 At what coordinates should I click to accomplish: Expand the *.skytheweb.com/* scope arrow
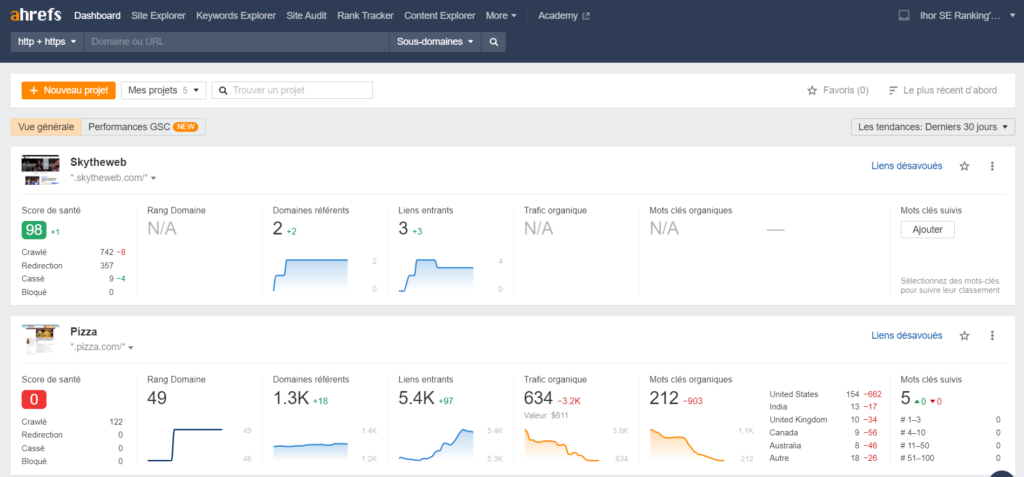click(x=153, y=178)
